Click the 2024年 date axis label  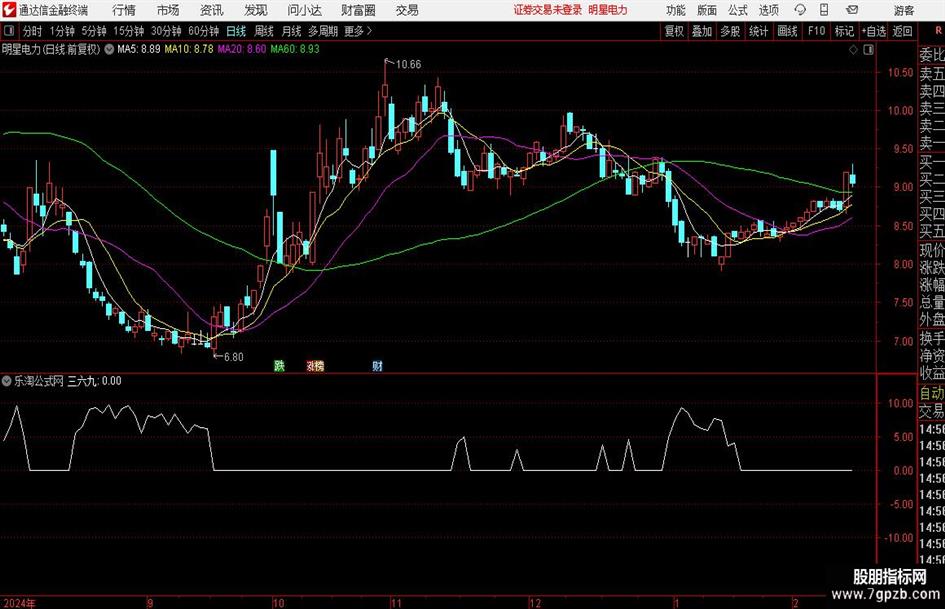(19, 603)
